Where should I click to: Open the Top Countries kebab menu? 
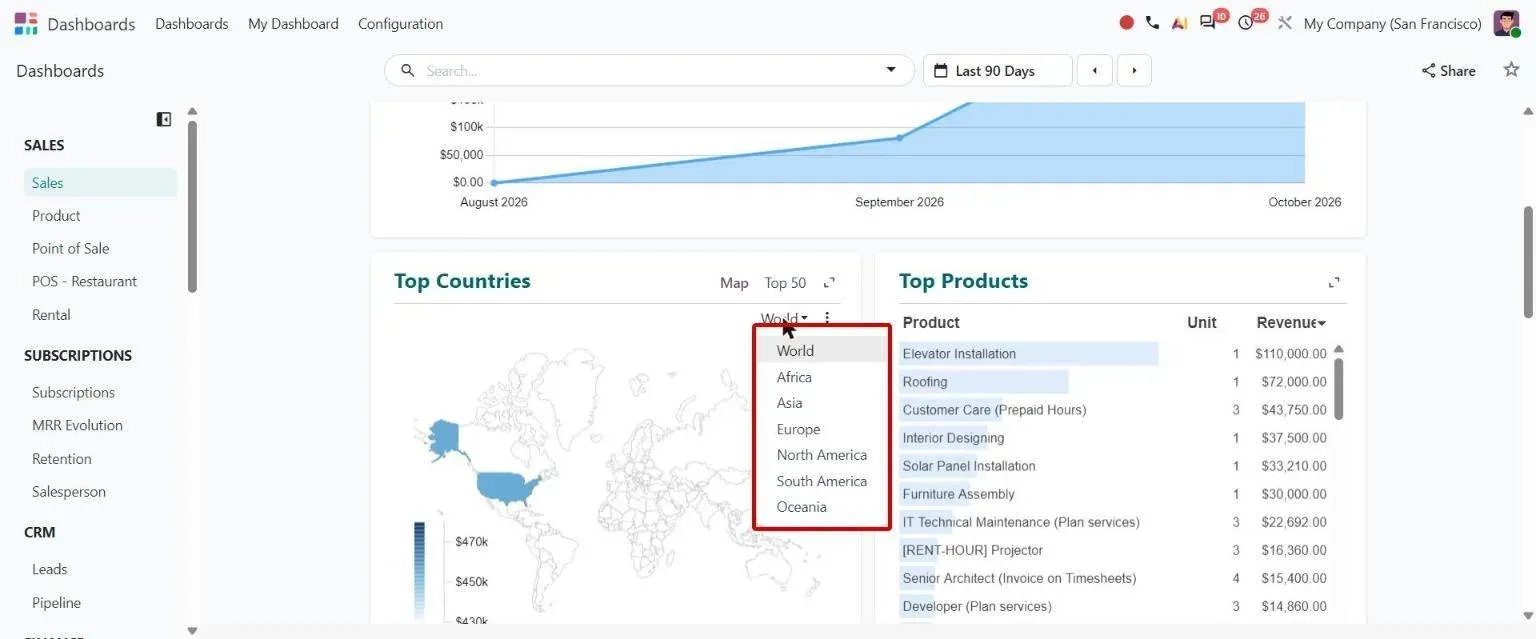[827, 318]
